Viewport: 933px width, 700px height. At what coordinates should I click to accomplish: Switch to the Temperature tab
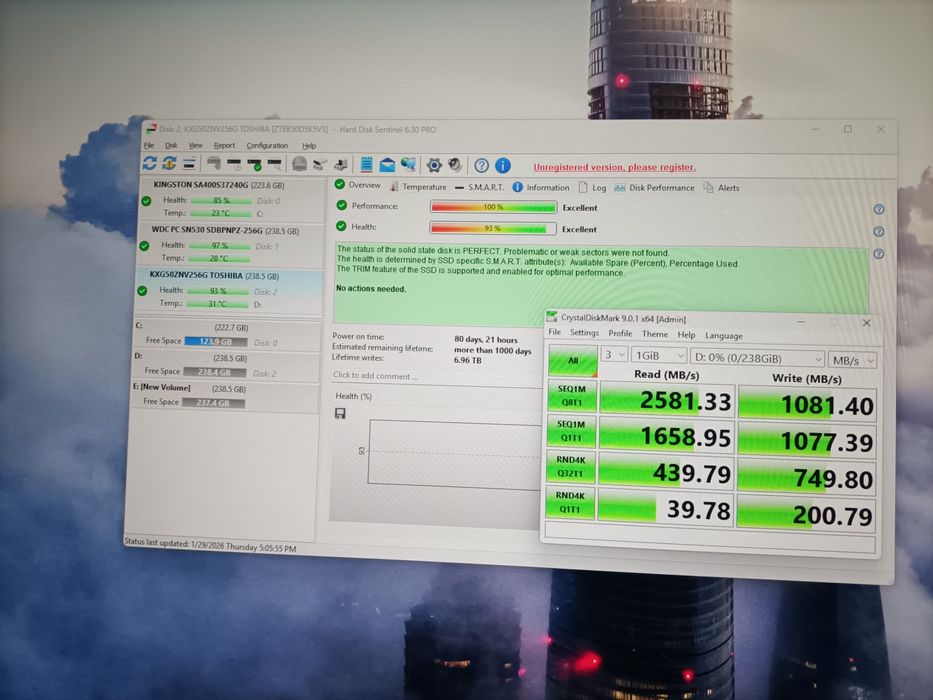click(418, 186)
